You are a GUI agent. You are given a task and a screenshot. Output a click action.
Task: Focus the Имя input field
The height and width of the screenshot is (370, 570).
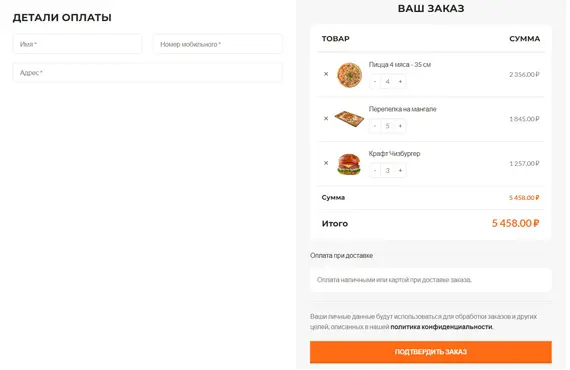click(x=77, y=44)
